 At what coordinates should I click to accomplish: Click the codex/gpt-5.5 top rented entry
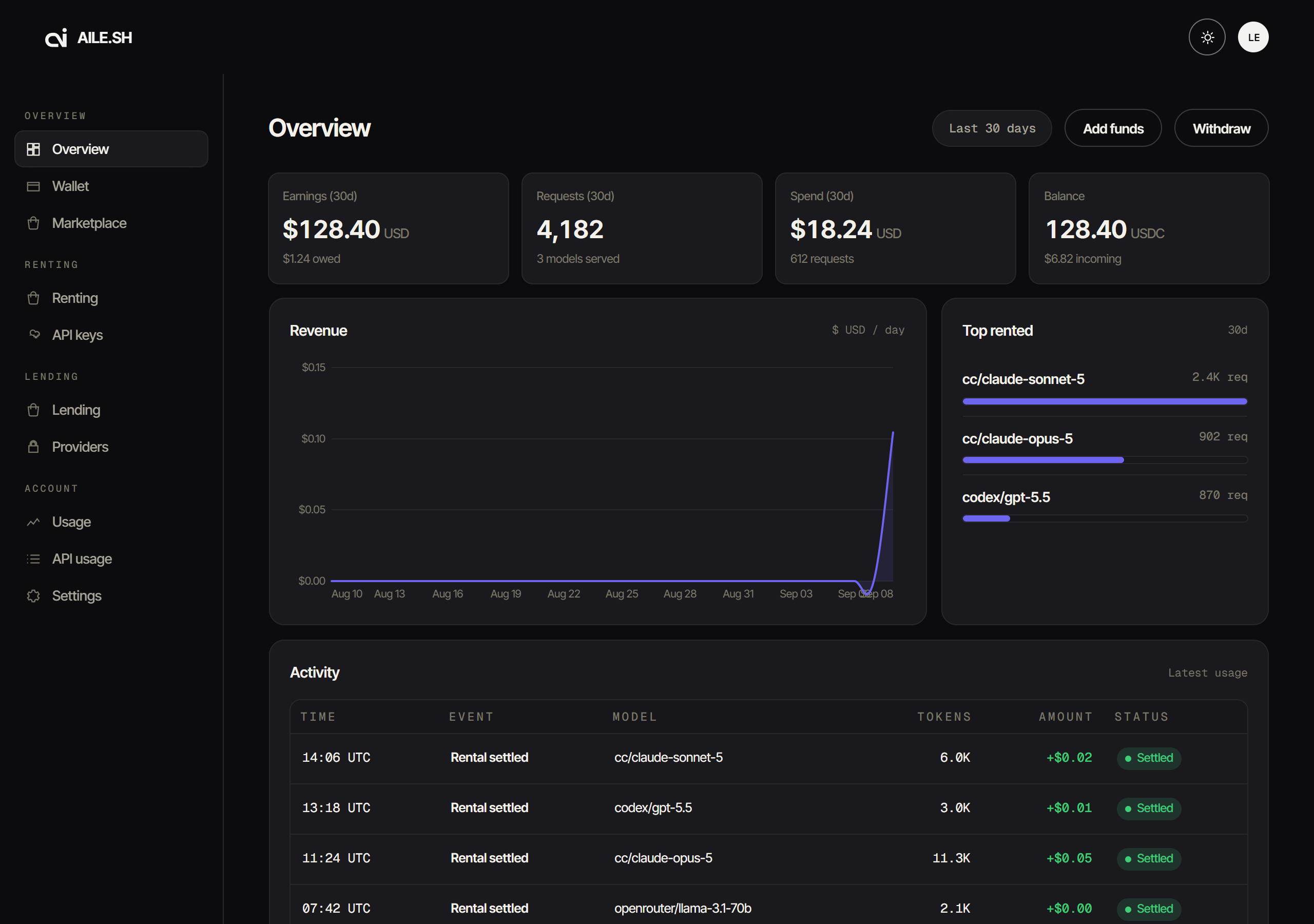[1105, 505]
